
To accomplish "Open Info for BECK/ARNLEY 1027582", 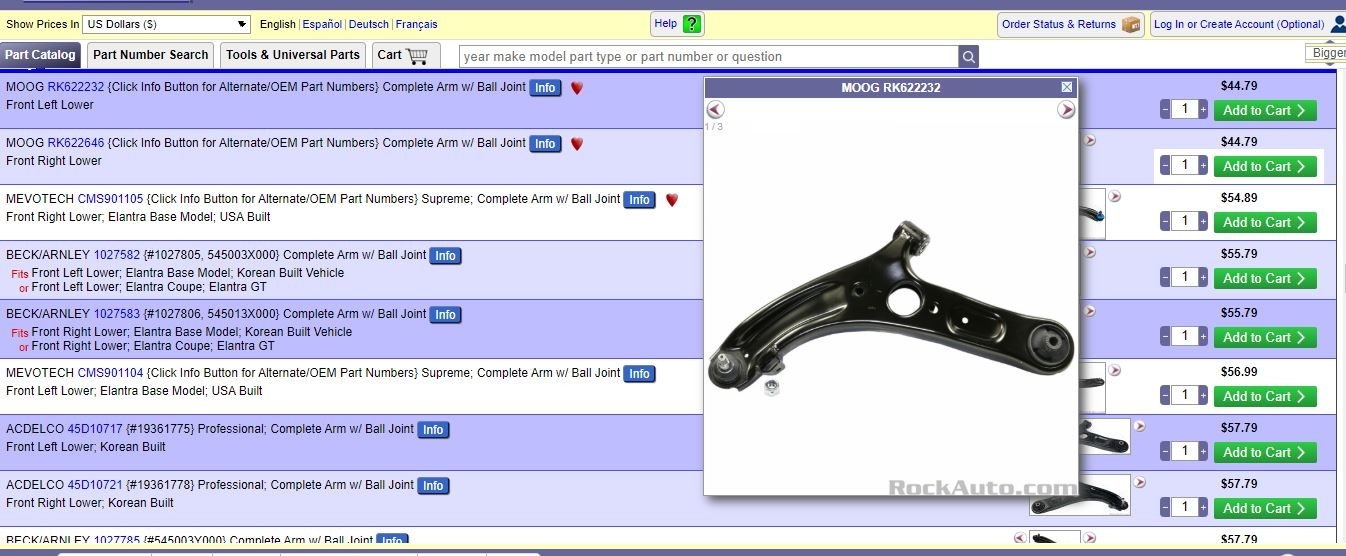I will 446,256.
